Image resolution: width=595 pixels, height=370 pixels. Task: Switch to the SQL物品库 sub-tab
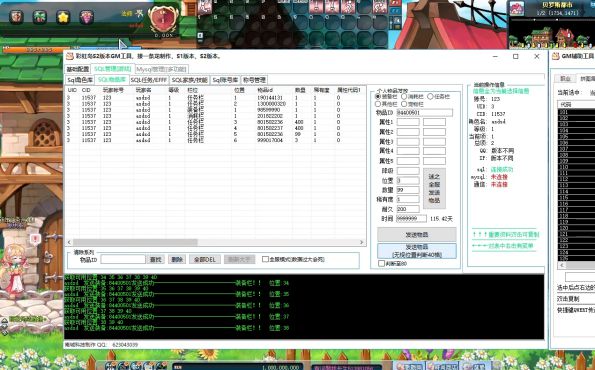coord(112,79)
